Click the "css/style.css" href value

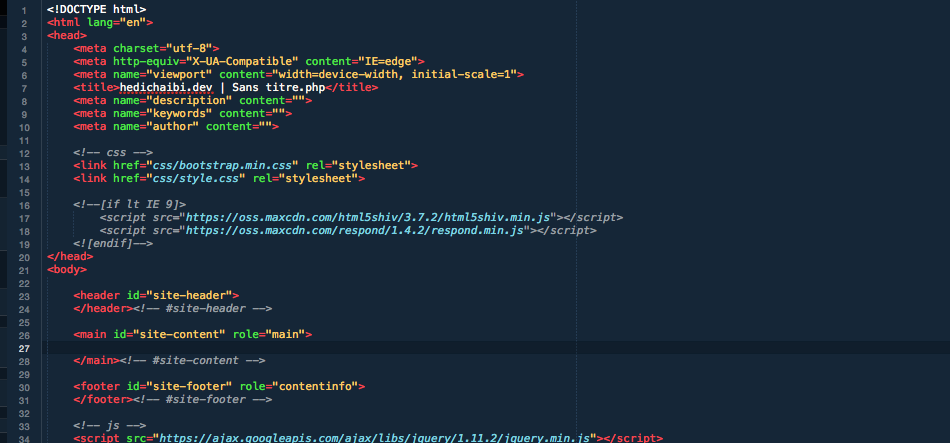pyautogui.click(x=196, y=179)
